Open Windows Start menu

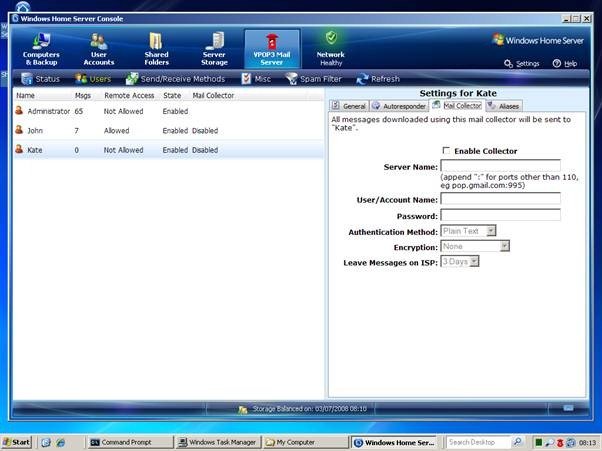[x=16, y=442]
